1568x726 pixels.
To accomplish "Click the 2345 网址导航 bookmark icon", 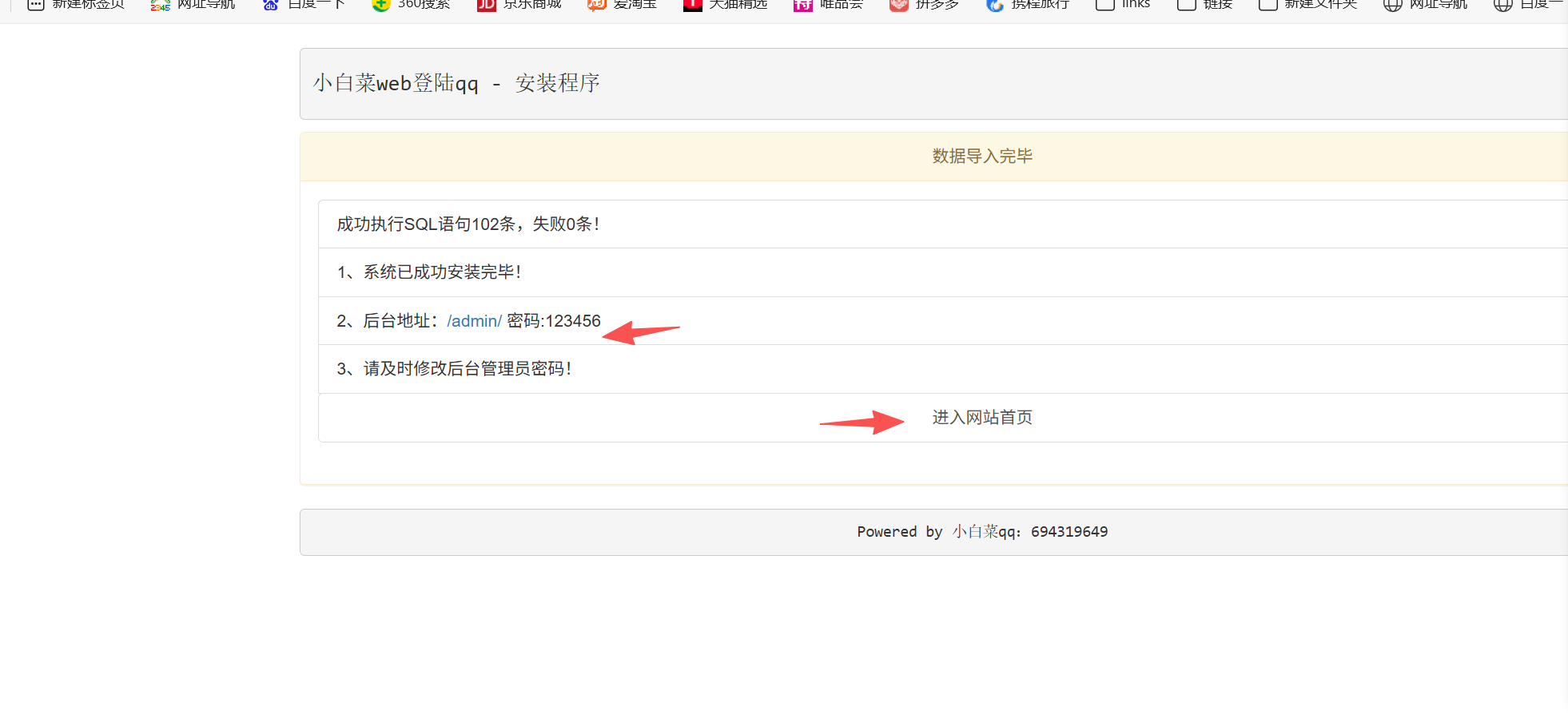I will point(161,5).
